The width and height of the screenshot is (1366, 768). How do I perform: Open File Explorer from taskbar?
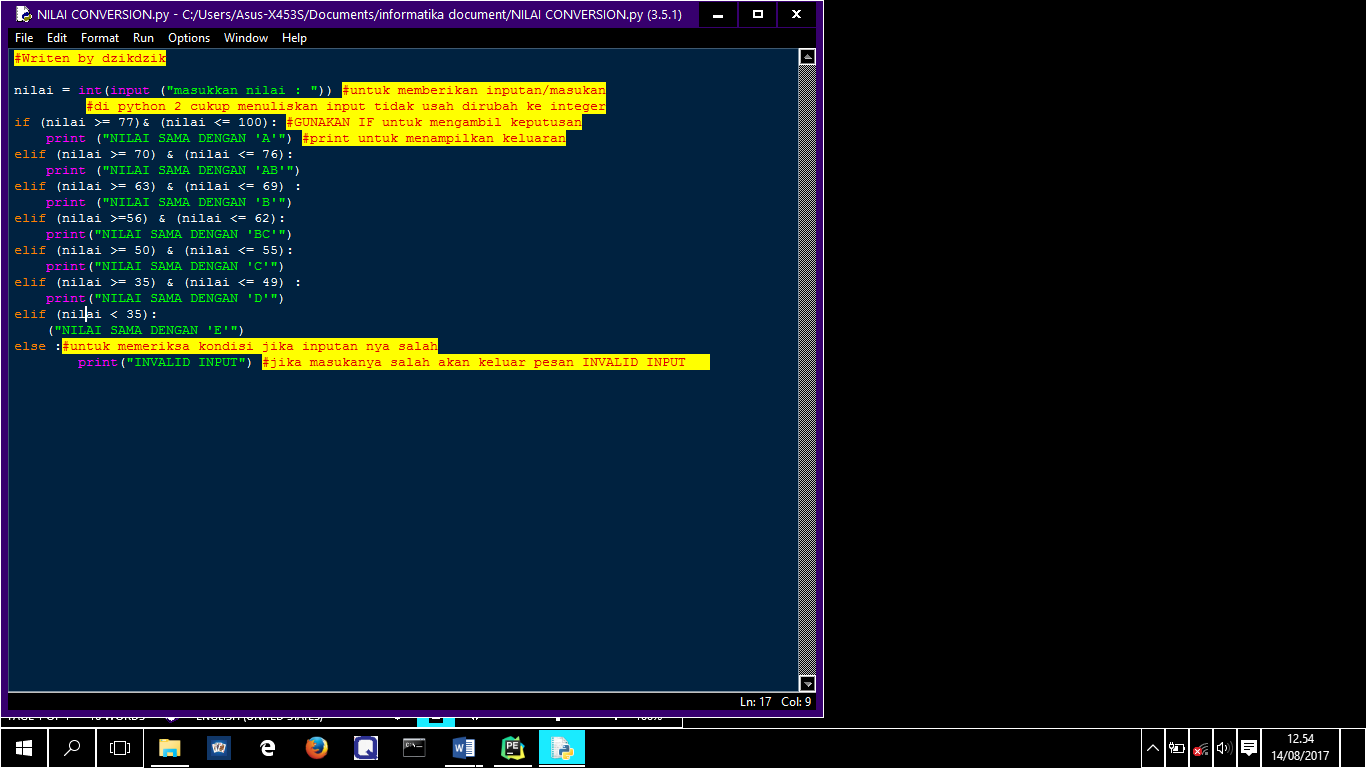pyautogui.click(x=170, y=747)
